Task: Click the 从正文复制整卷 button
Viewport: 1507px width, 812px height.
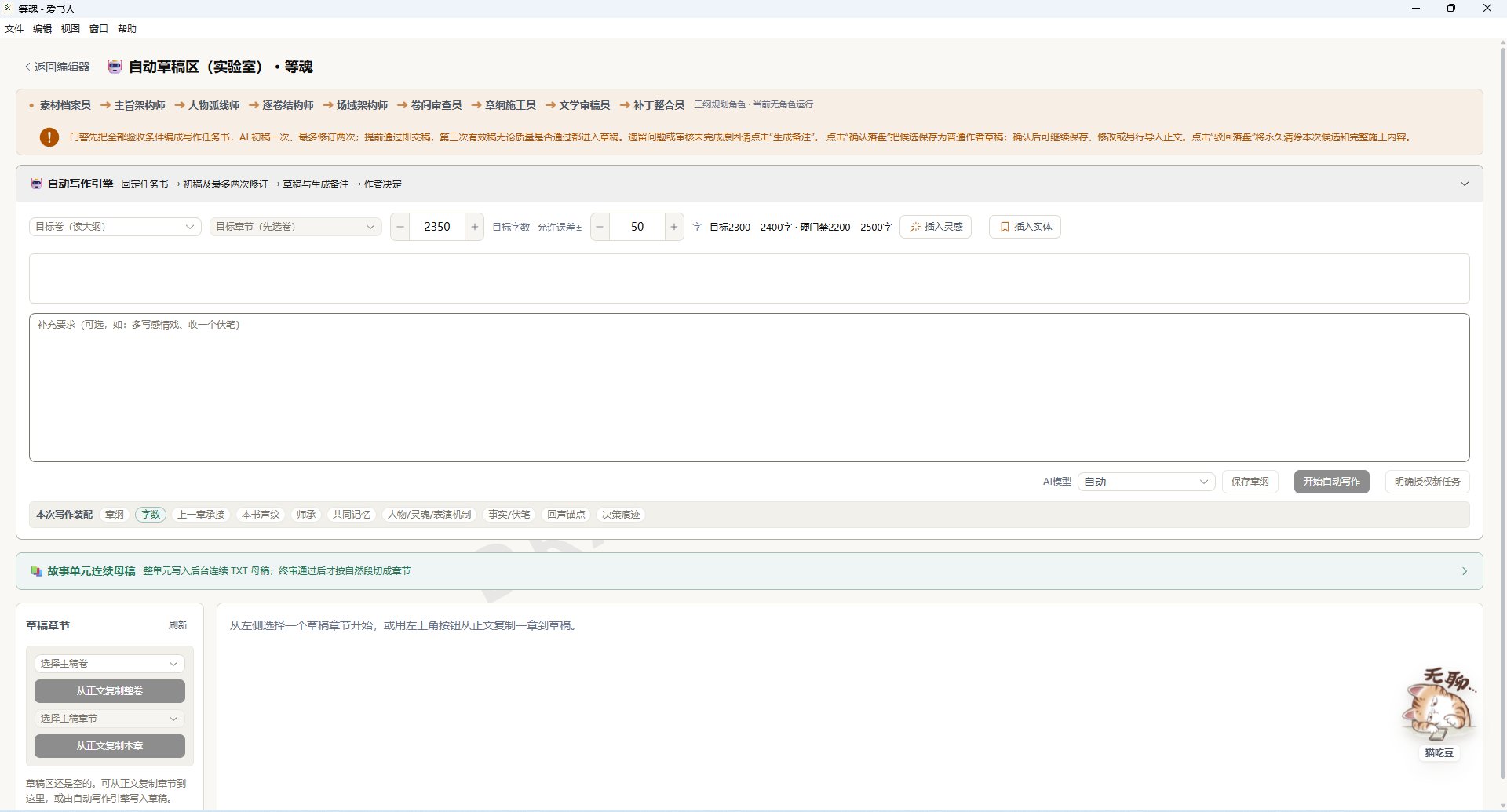Action: click(109, 691)
